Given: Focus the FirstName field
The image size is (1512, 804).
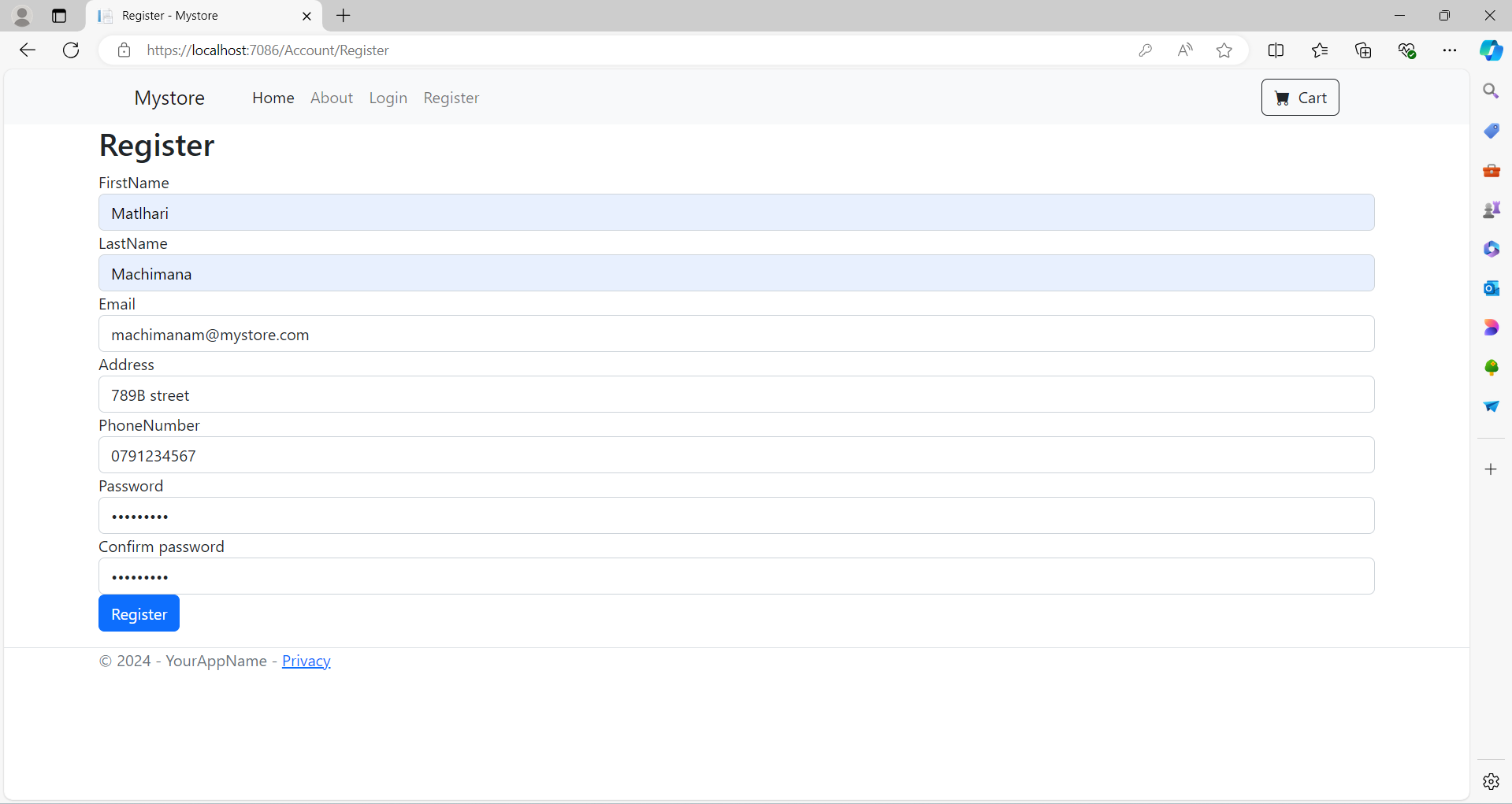Looking at the screenshot, I should pos(737,213).
